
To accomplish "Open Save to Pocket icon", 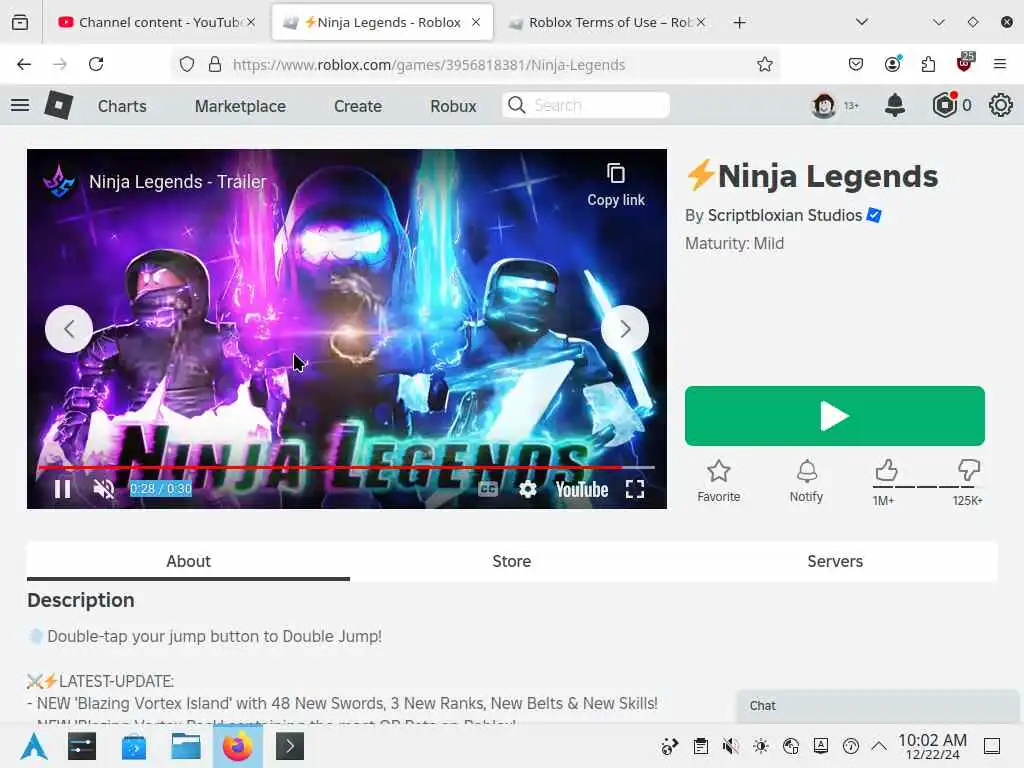I will 856,64.
